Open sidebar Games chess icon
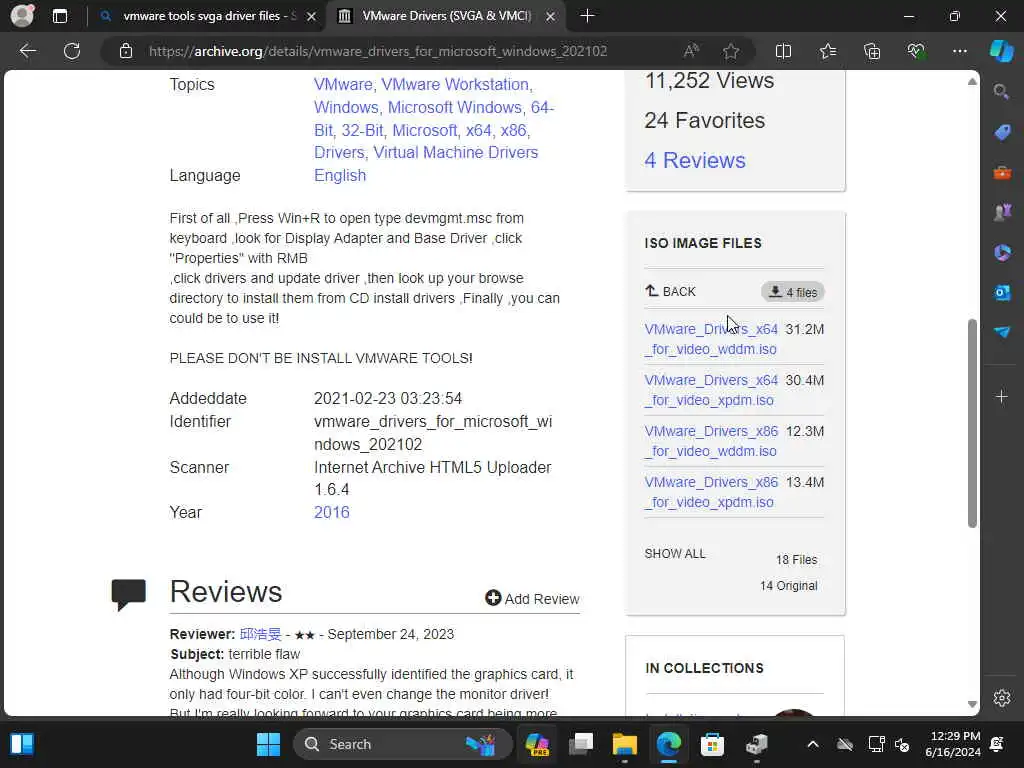This screenshot has height=768, width=1024. 1002,212
